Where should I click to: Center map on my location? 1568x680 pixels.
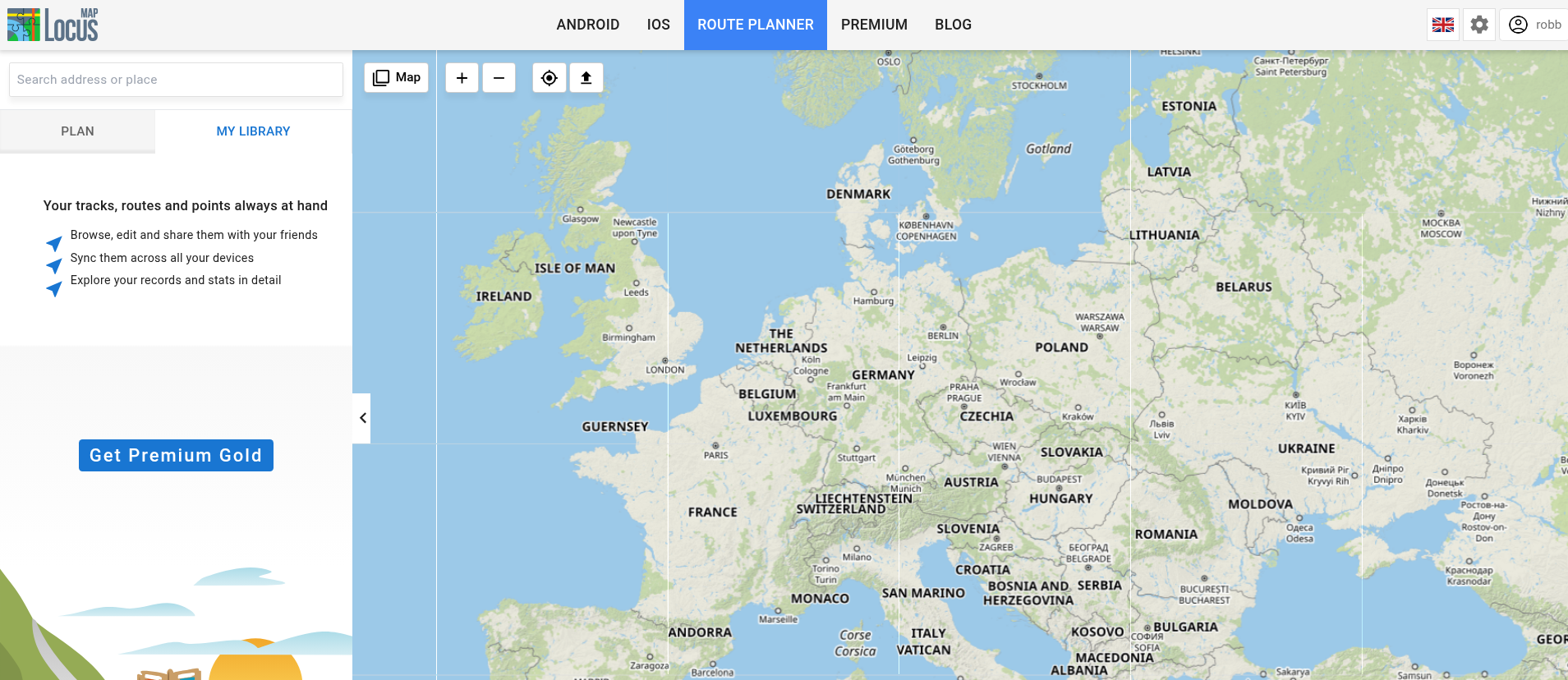coord(549,78)
